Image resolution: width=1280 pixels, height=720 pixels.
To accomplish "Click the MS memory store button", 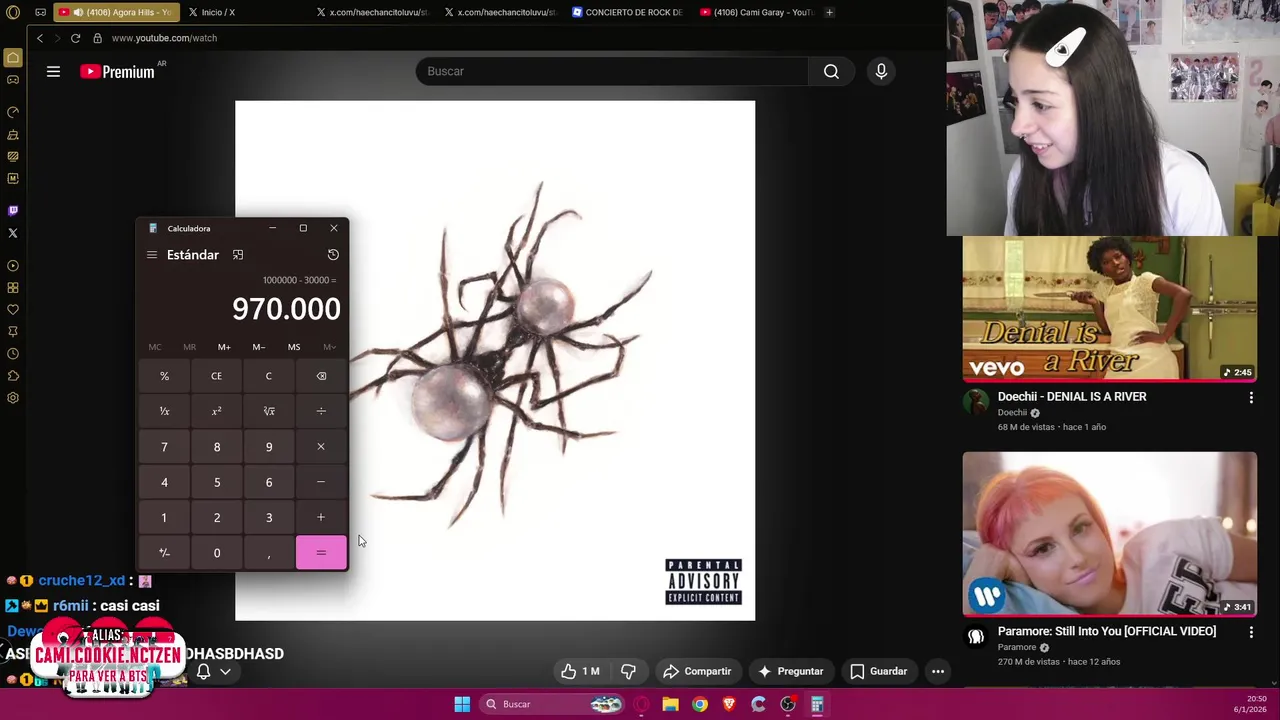I will pos(294,347).
